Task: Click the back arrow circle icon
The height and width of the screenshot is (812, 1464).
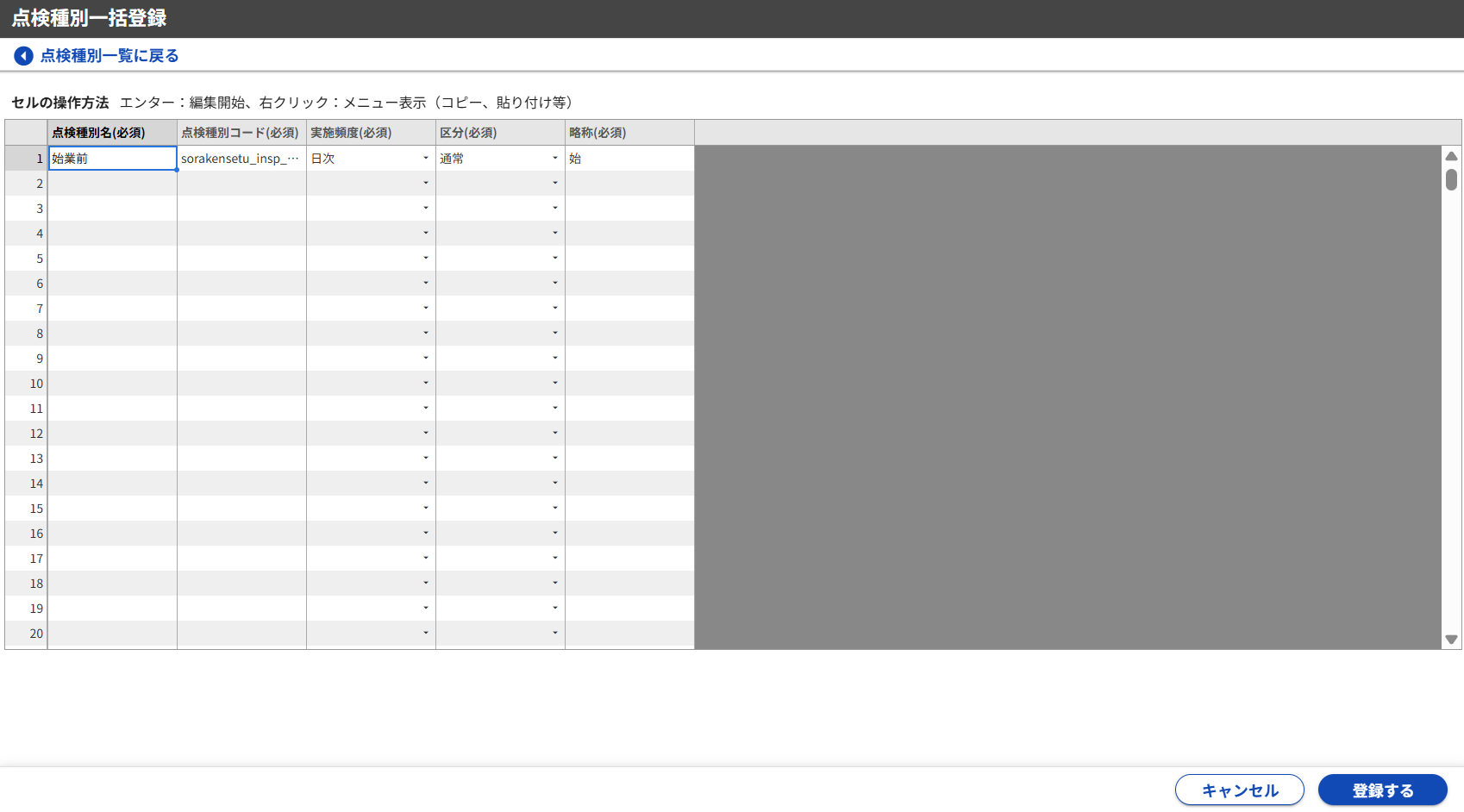Action: [23, 56]
